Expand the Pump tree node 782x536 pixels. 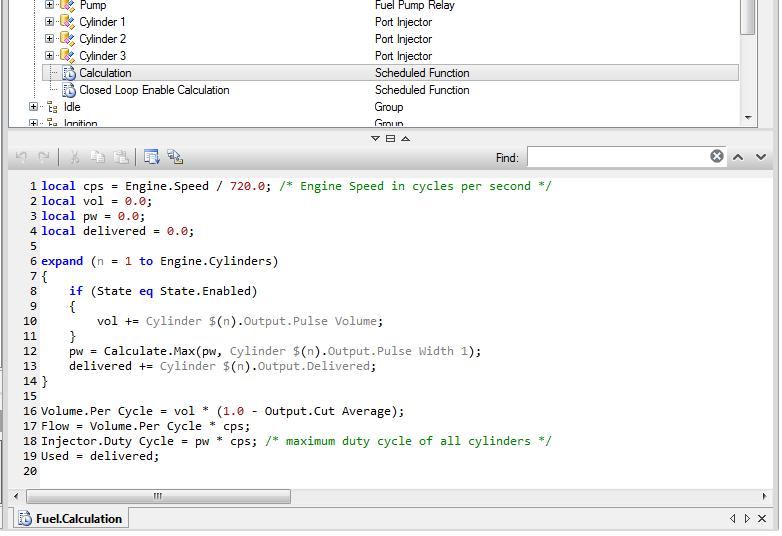[49, 4]
